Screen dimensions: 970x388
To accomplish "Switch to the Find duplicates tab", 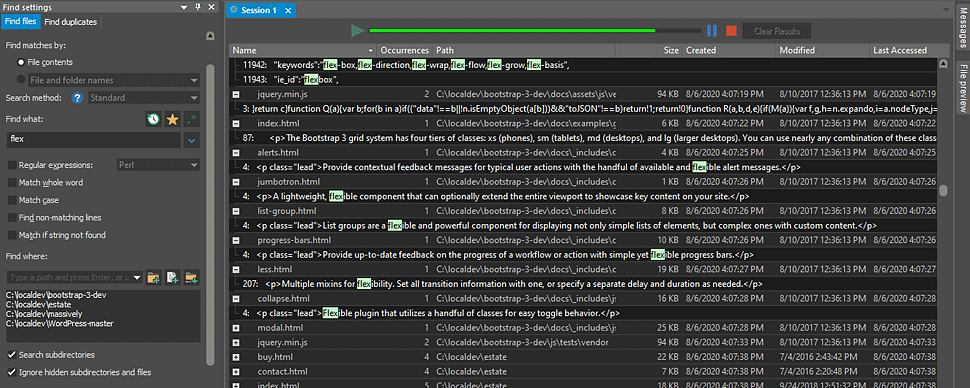I will [x=71, y=22].
